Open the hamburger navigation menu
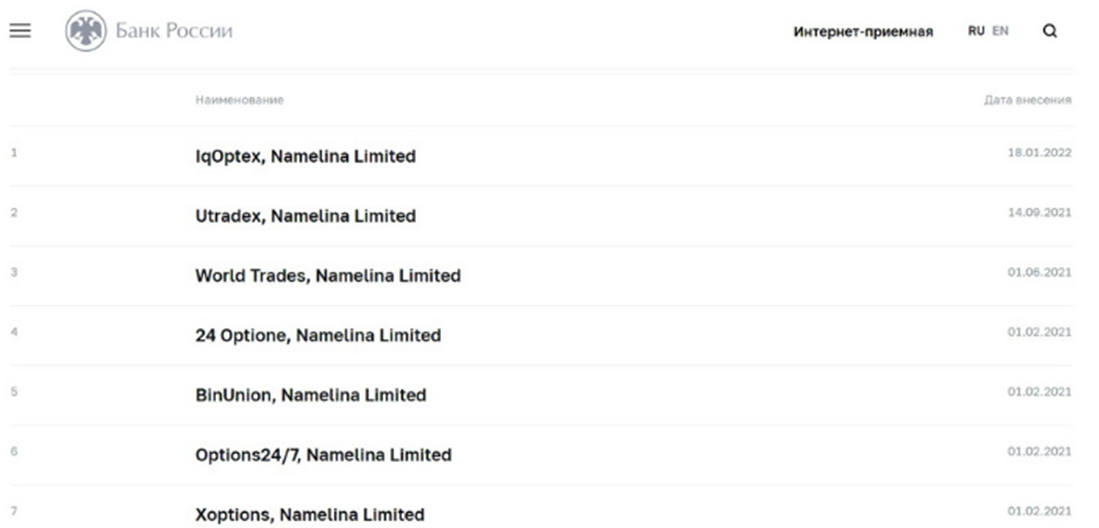This screenshot has width=1099, height=528. [x=20, y=30]
